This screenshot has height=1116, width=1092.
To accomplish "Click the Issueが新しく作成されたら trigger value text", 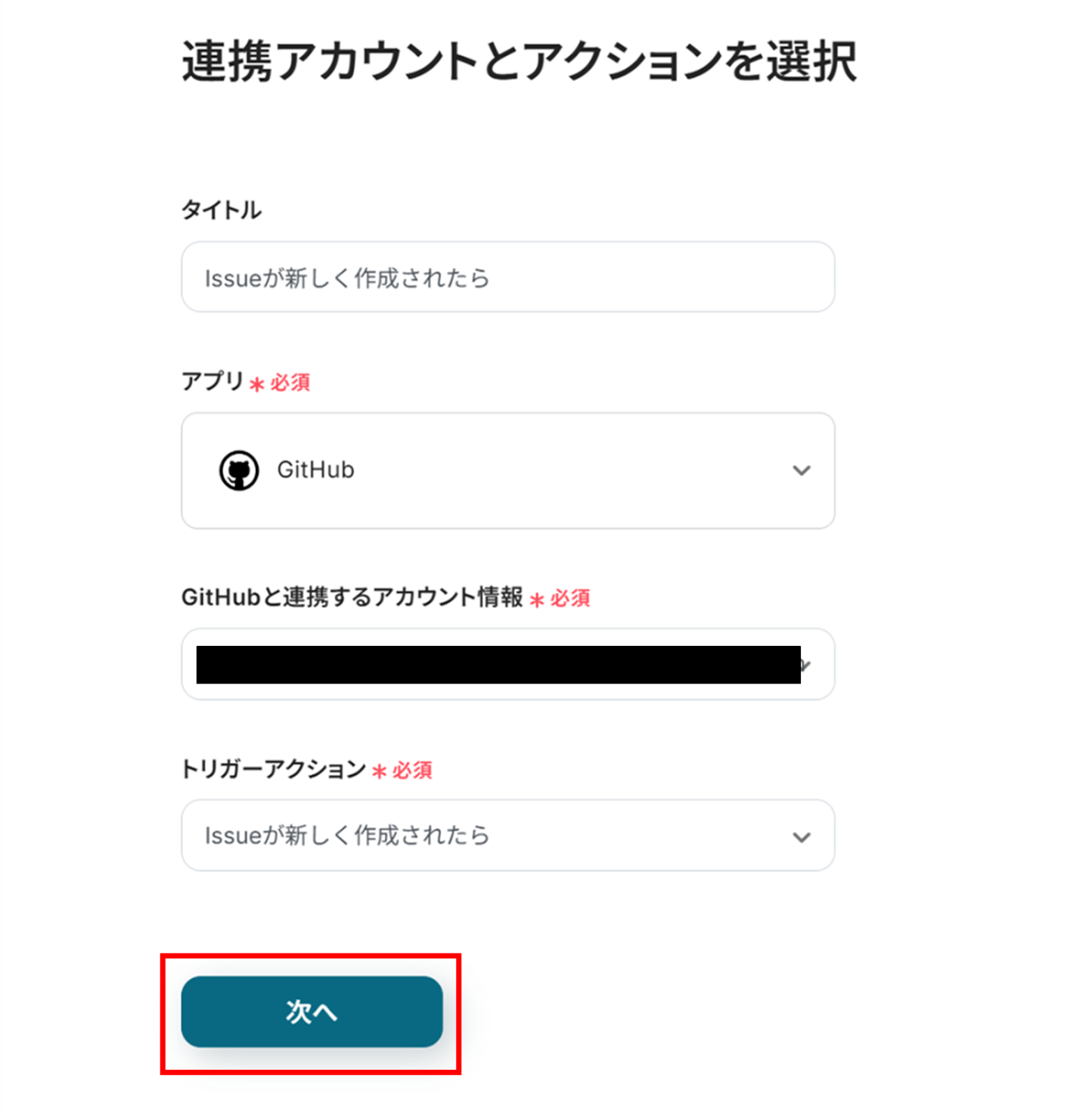I will 347,835.
